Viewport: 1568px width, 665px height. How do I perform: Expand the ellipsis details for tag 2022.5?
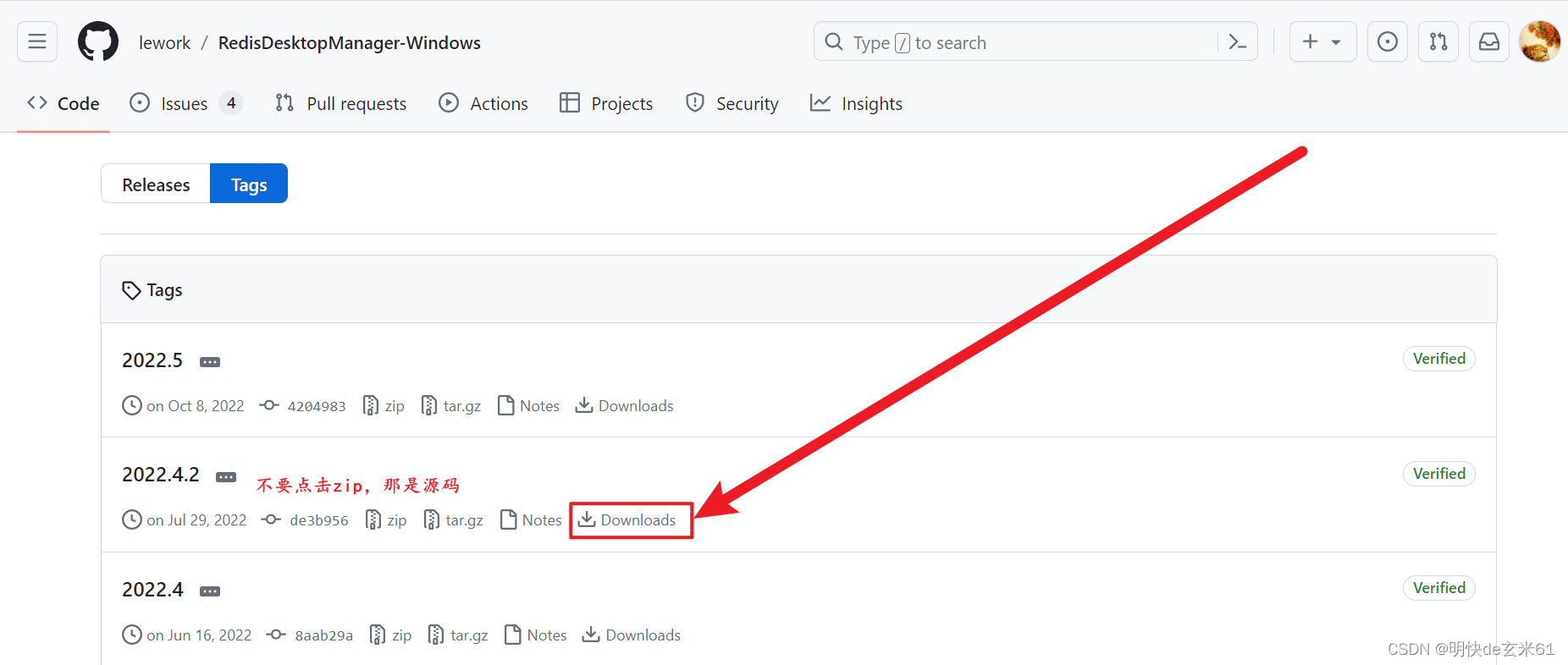[x=210, y=362]
